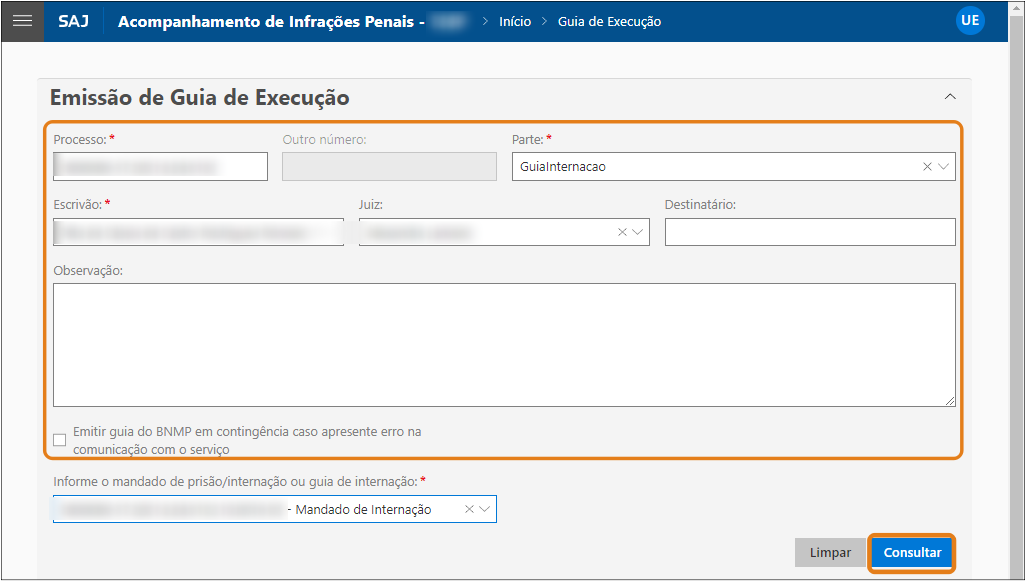Focus the Processo number field
The height and width of the screenshot is (581, 1026).
(x=160, y=166)
